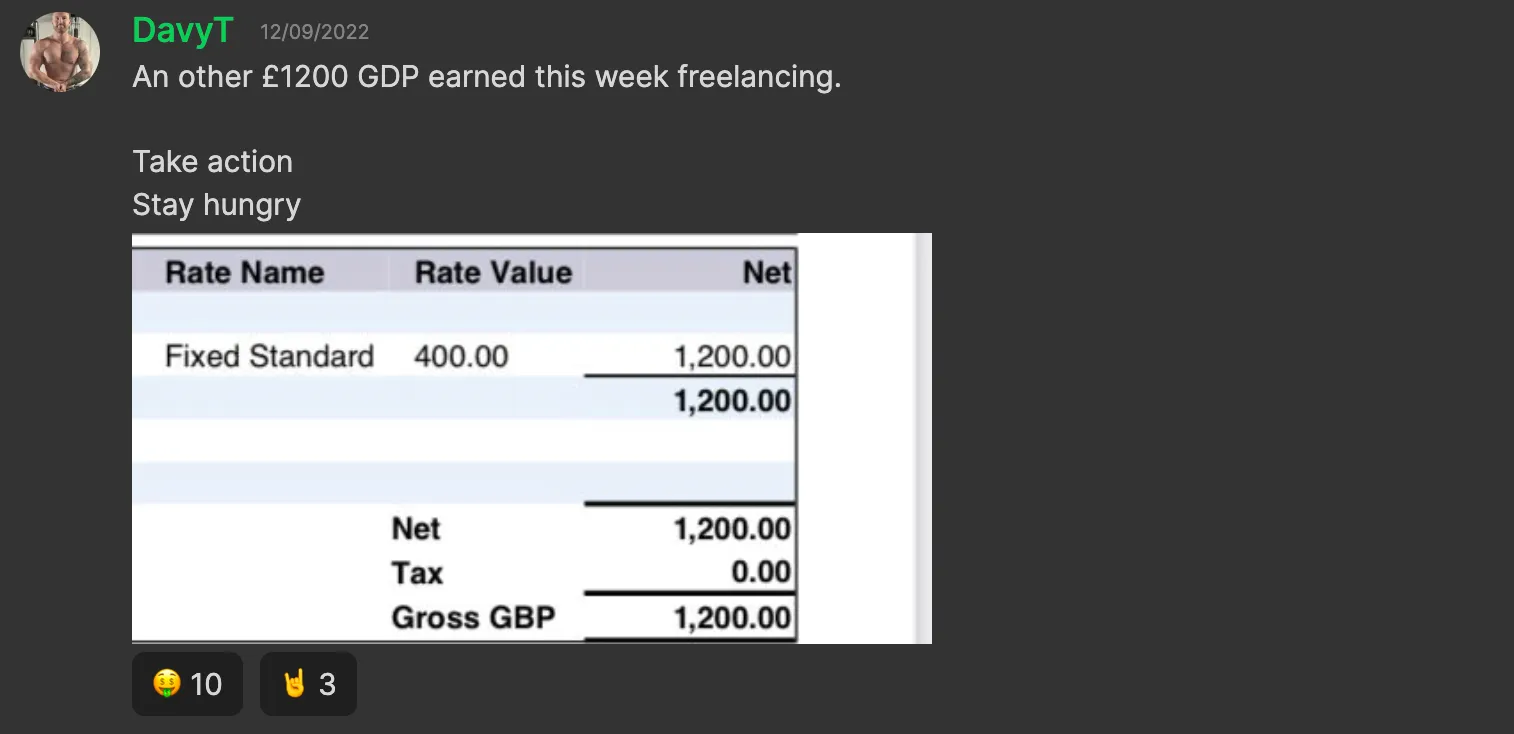Screen dimensions: 1514x734
Task: Click the "Tax" label in invoice
Action: pos(417,573)
